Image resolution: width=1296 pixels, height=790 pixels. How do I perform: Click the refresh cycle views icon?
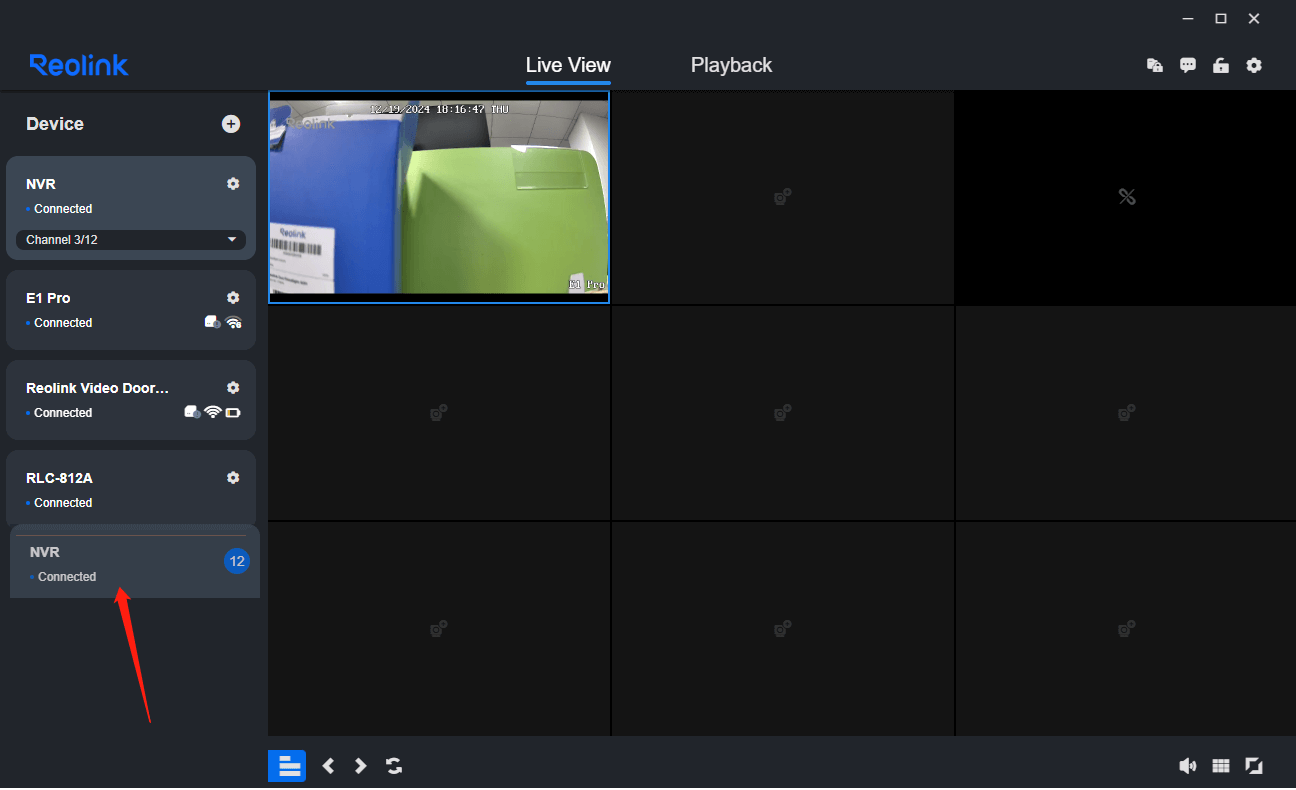tap(394, 766)
